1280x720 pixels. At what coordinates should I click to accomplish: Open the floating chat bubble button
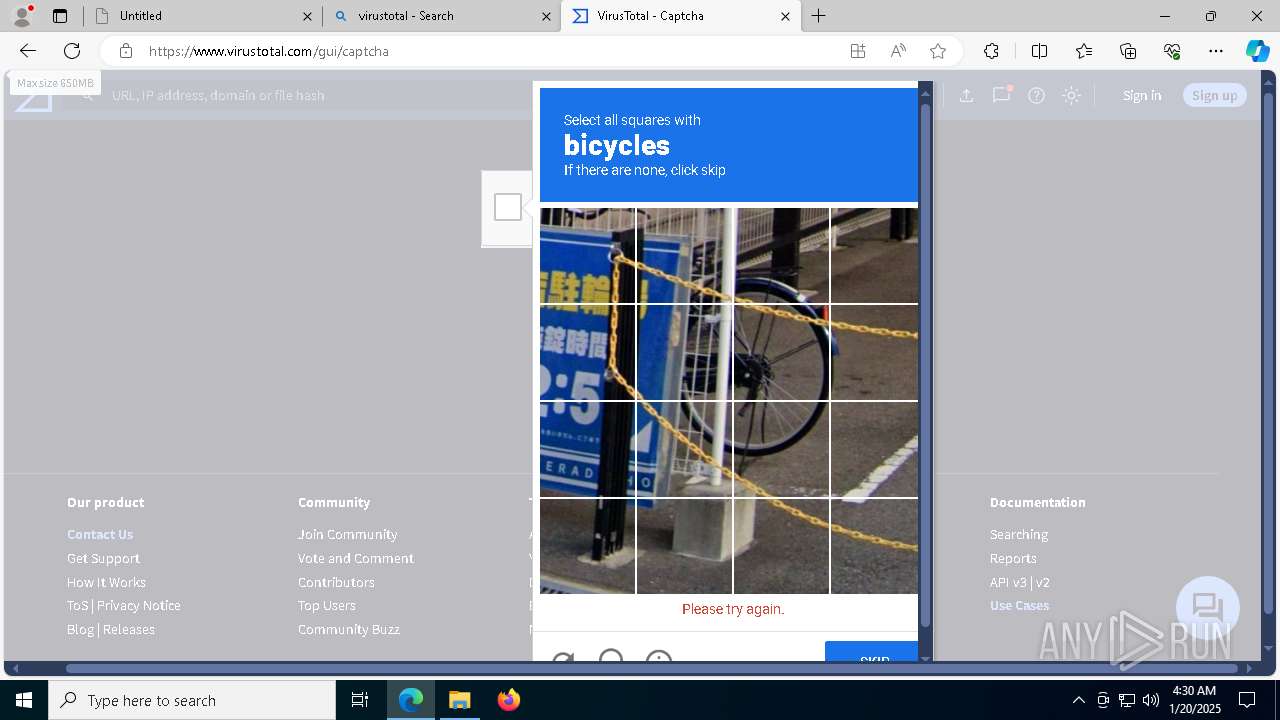(x=1208, y=608)
